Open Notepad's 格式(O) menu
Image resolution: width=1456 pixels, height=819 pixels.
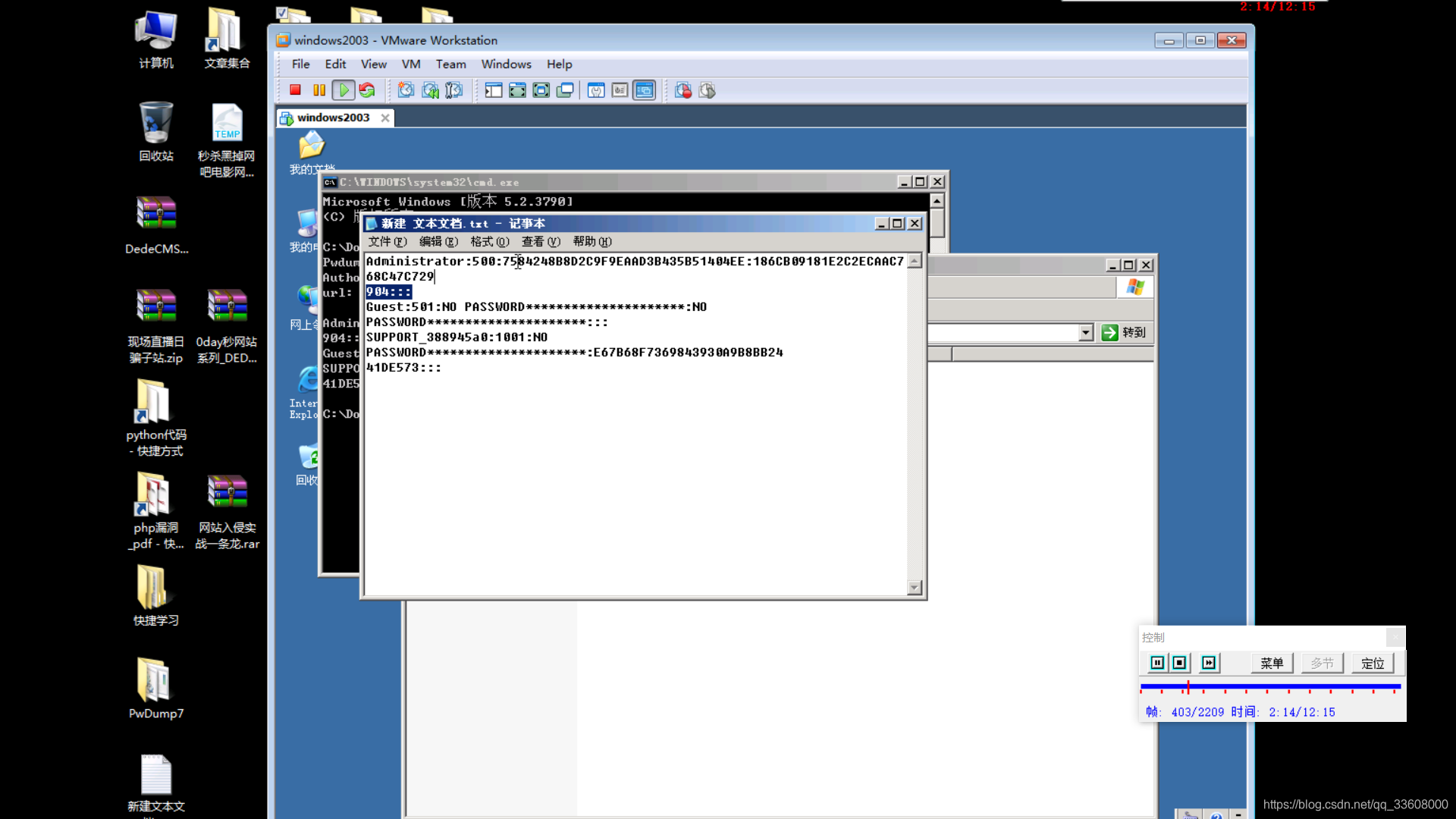490,241
